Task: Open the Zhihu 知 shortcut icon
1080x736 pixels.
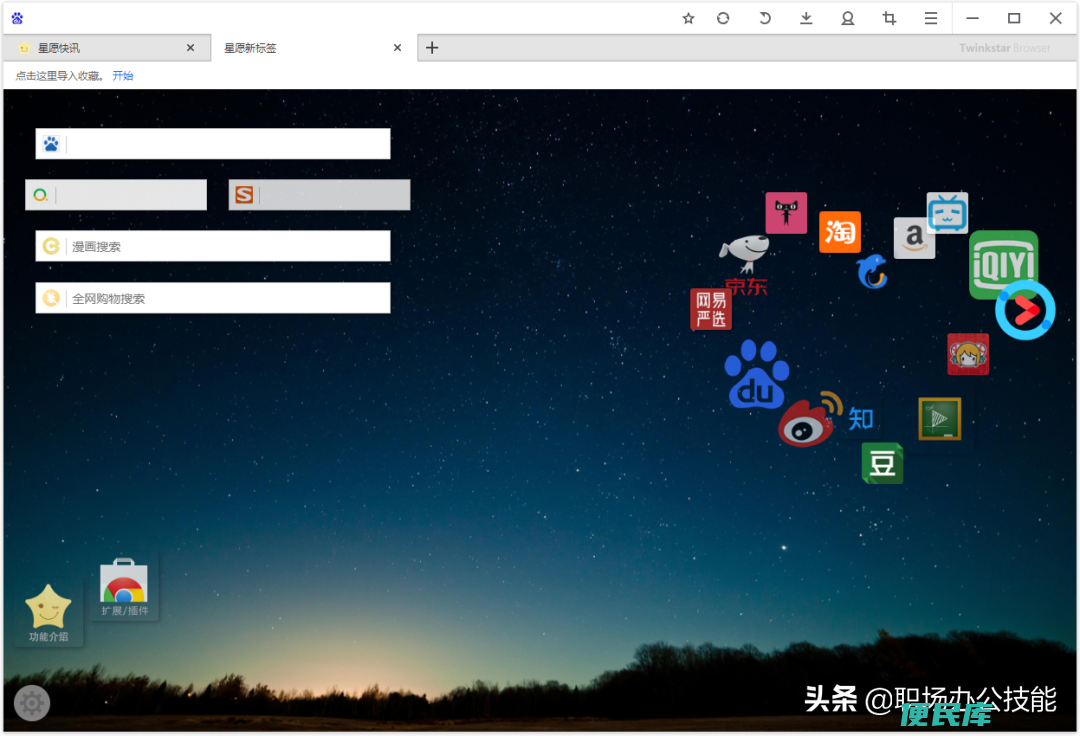Action: point(861,419)
